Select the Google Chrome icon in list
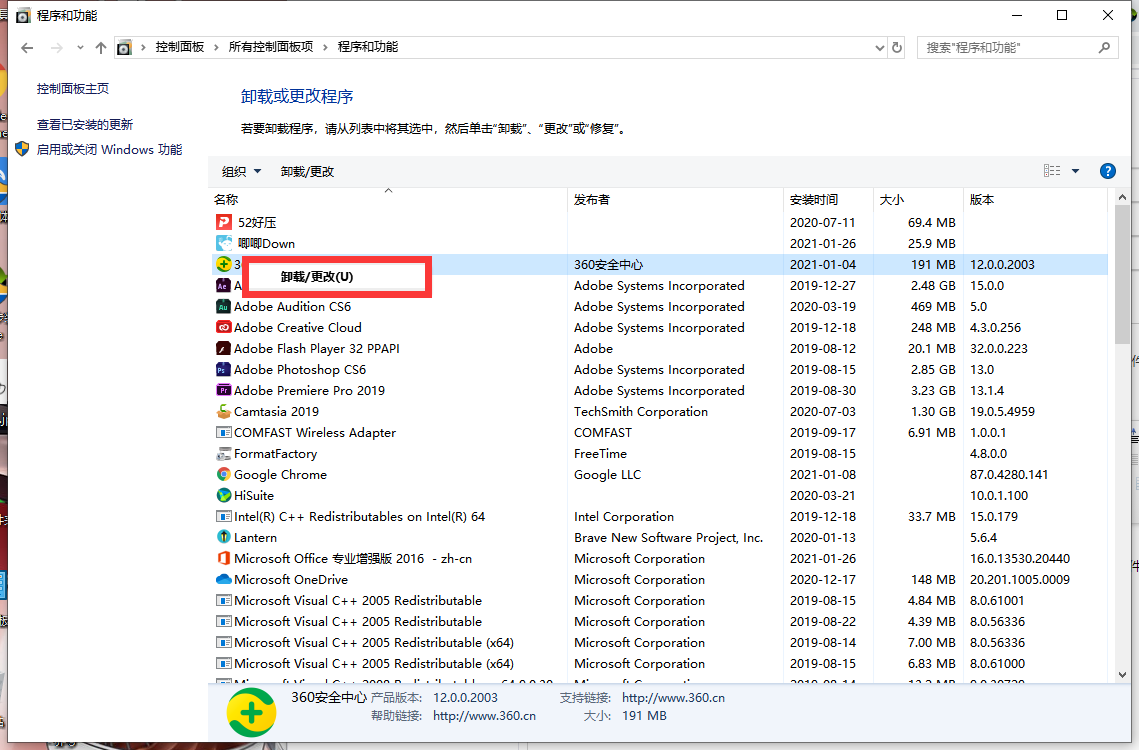Viewport: 1139px width, 750px height. (x=224, y=475)
